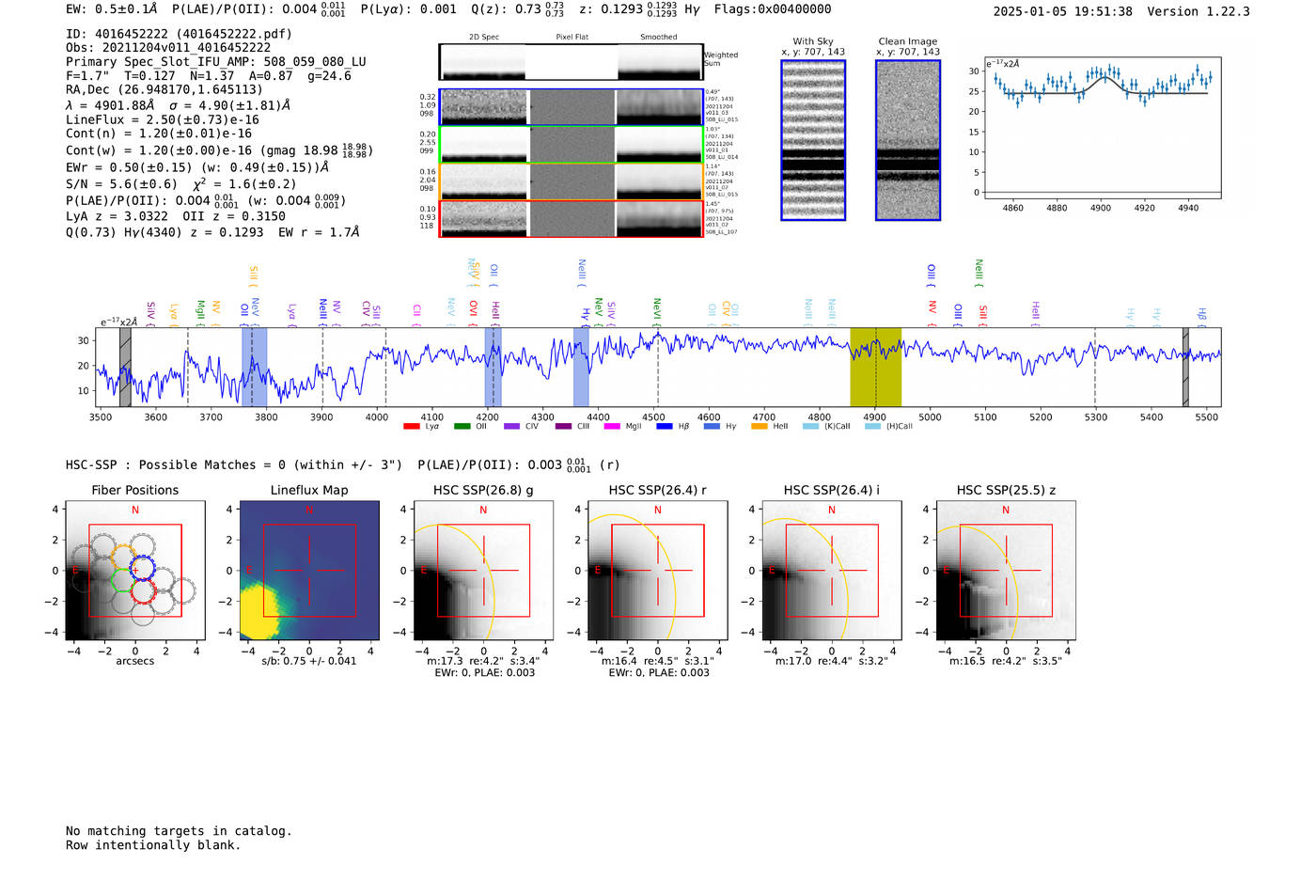
Task: Click the blue shaded band near 3780
Action: coord(254,368)
